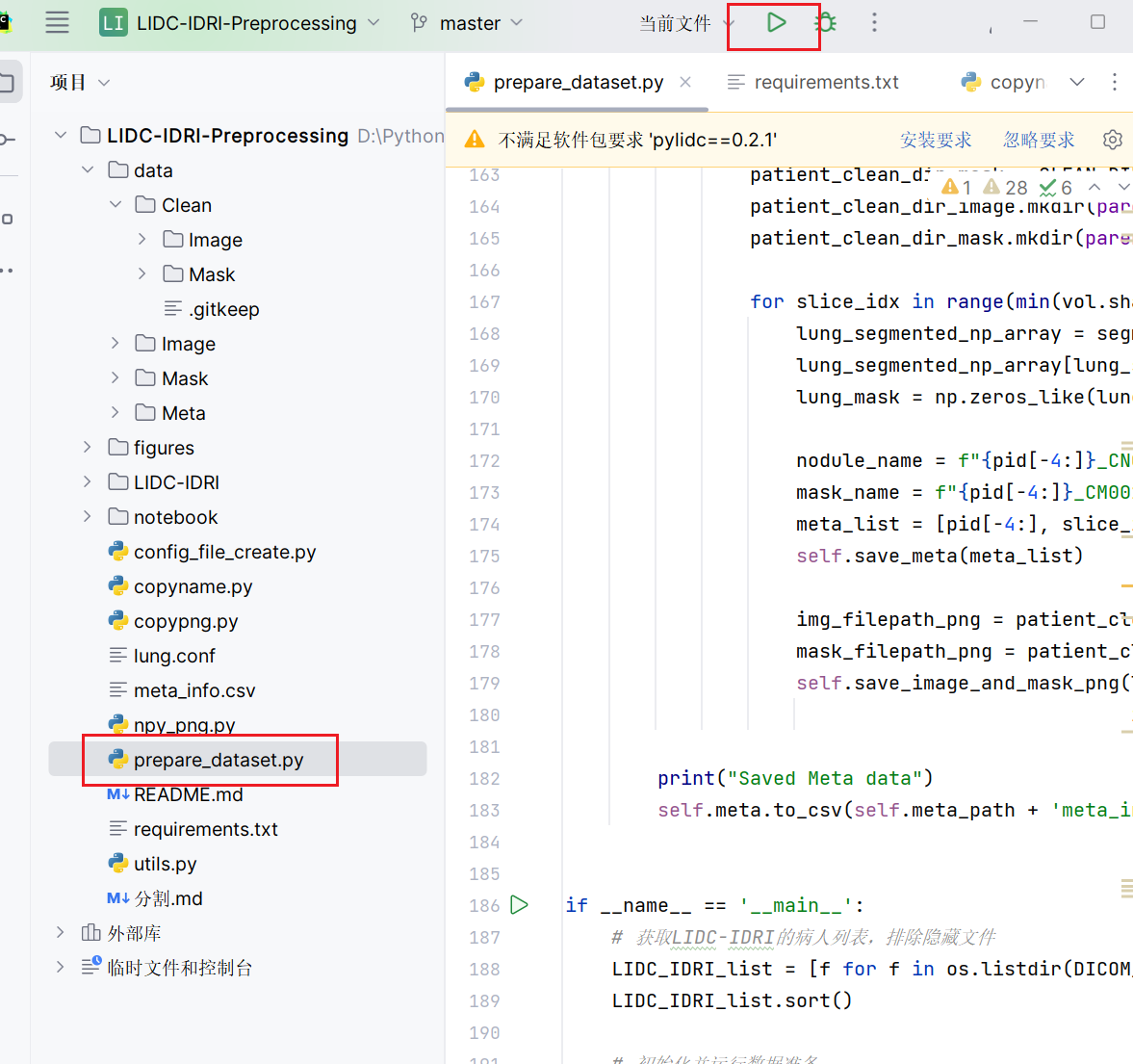Expand the figures folder
This screenshot has width=1133, height=1064.
(88, 448)
